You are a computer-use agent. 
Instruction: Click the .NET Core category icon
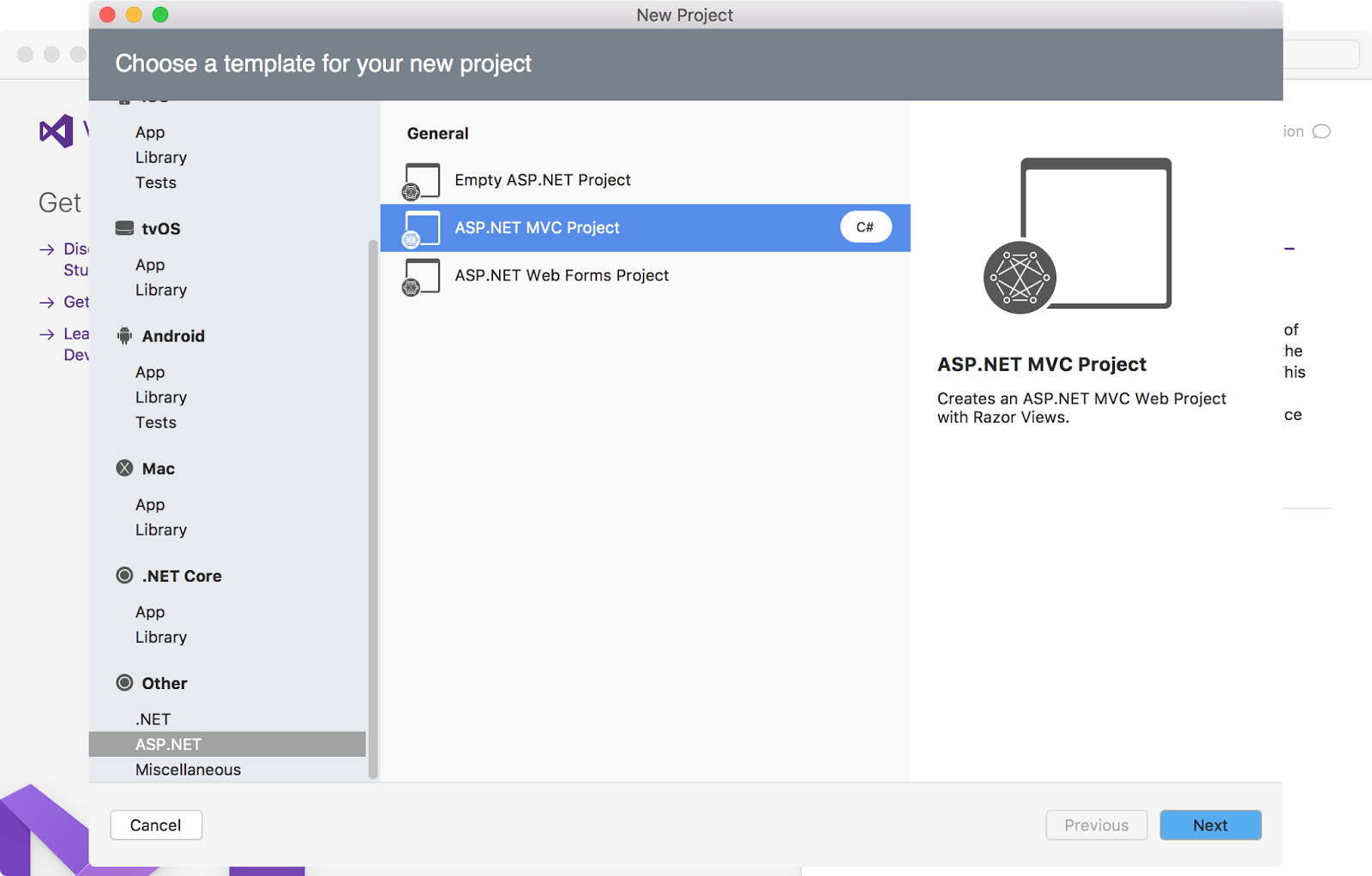pos(124,576)
